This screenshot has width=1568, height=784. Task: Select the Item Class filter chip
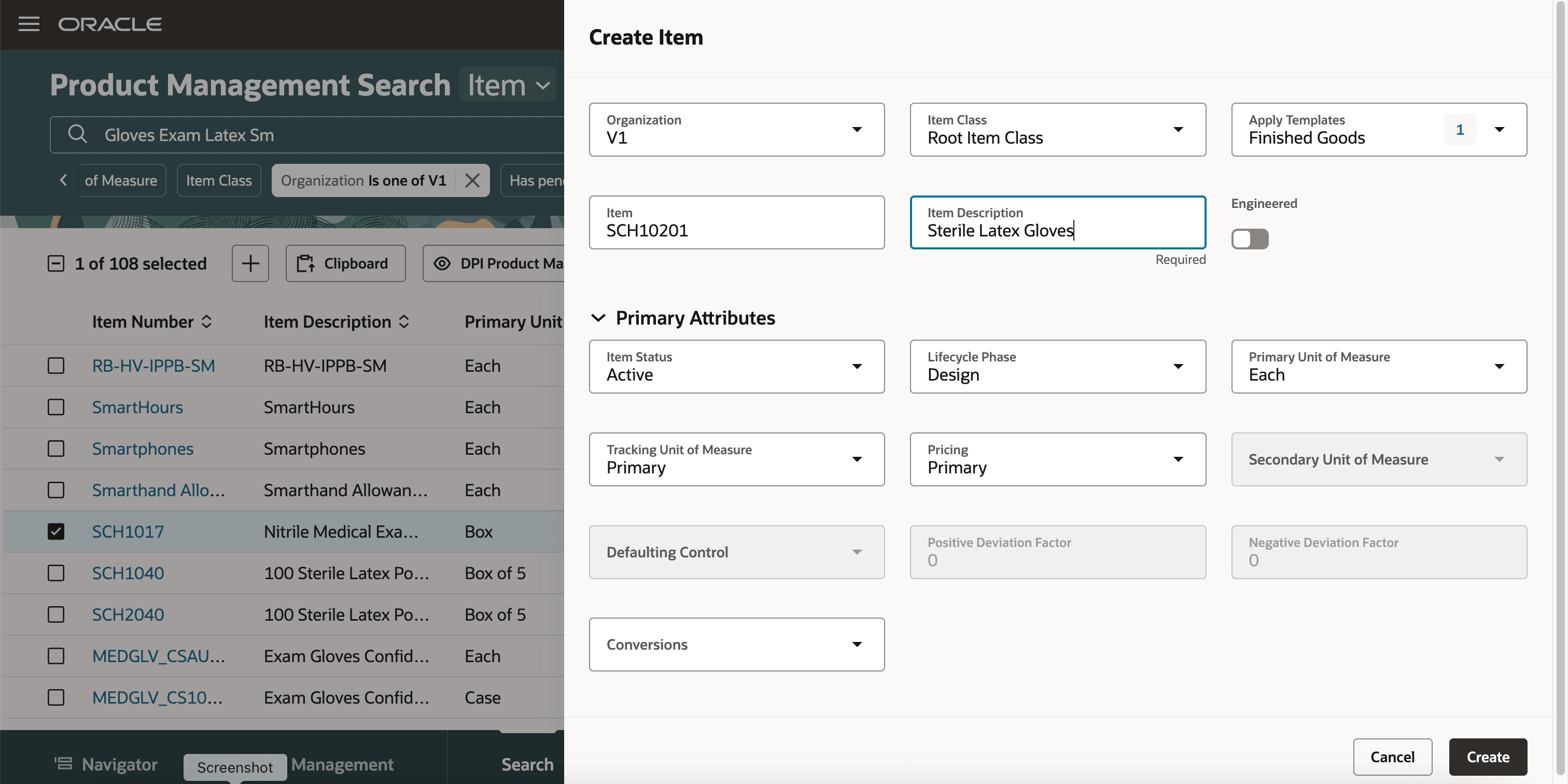tap(218, 180)
